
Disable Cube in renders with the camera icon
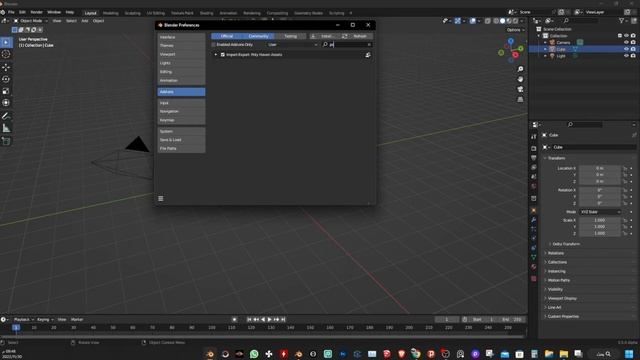point(633,49)
